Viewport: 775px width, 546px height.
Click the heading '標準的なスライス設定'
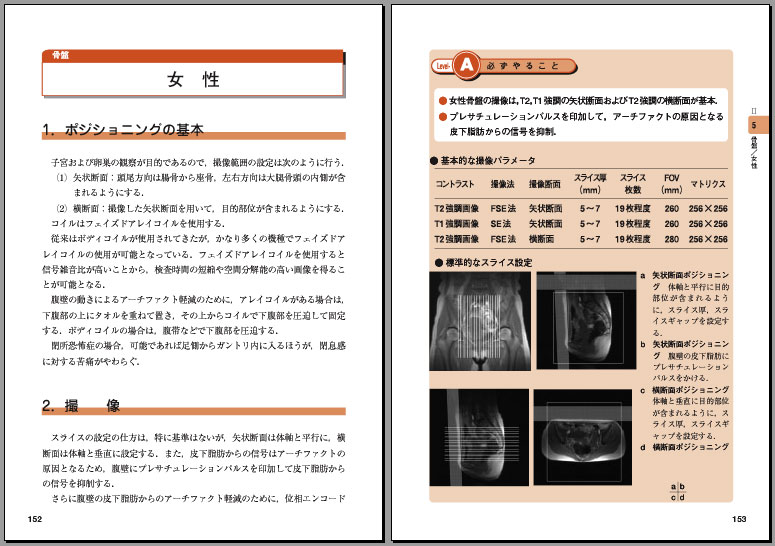coord(483,262)
